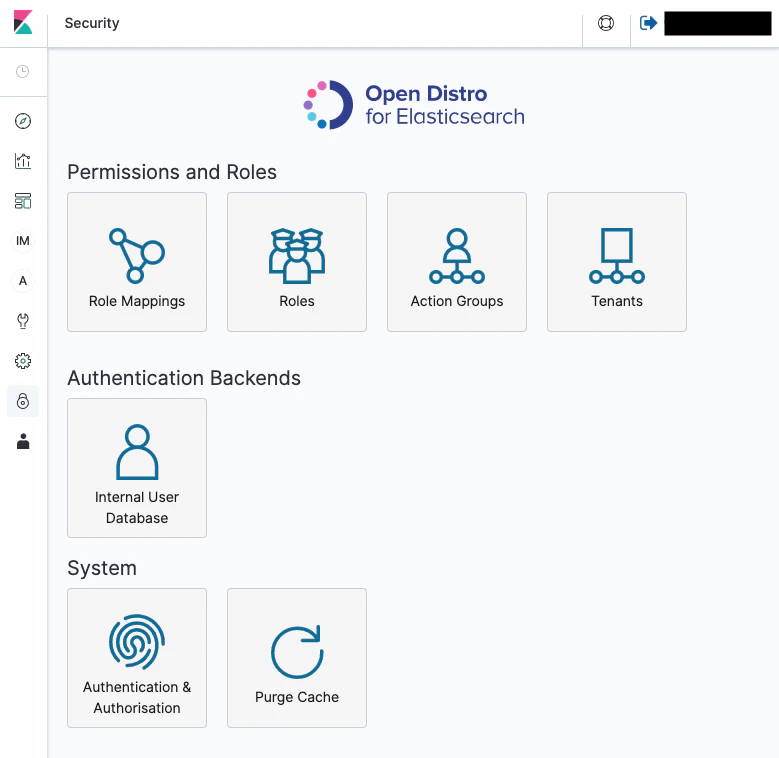Click the Open Distro for Elasticsearch logo
The height and width of the screenshot is (758, 779).
(x=413, y=105)
